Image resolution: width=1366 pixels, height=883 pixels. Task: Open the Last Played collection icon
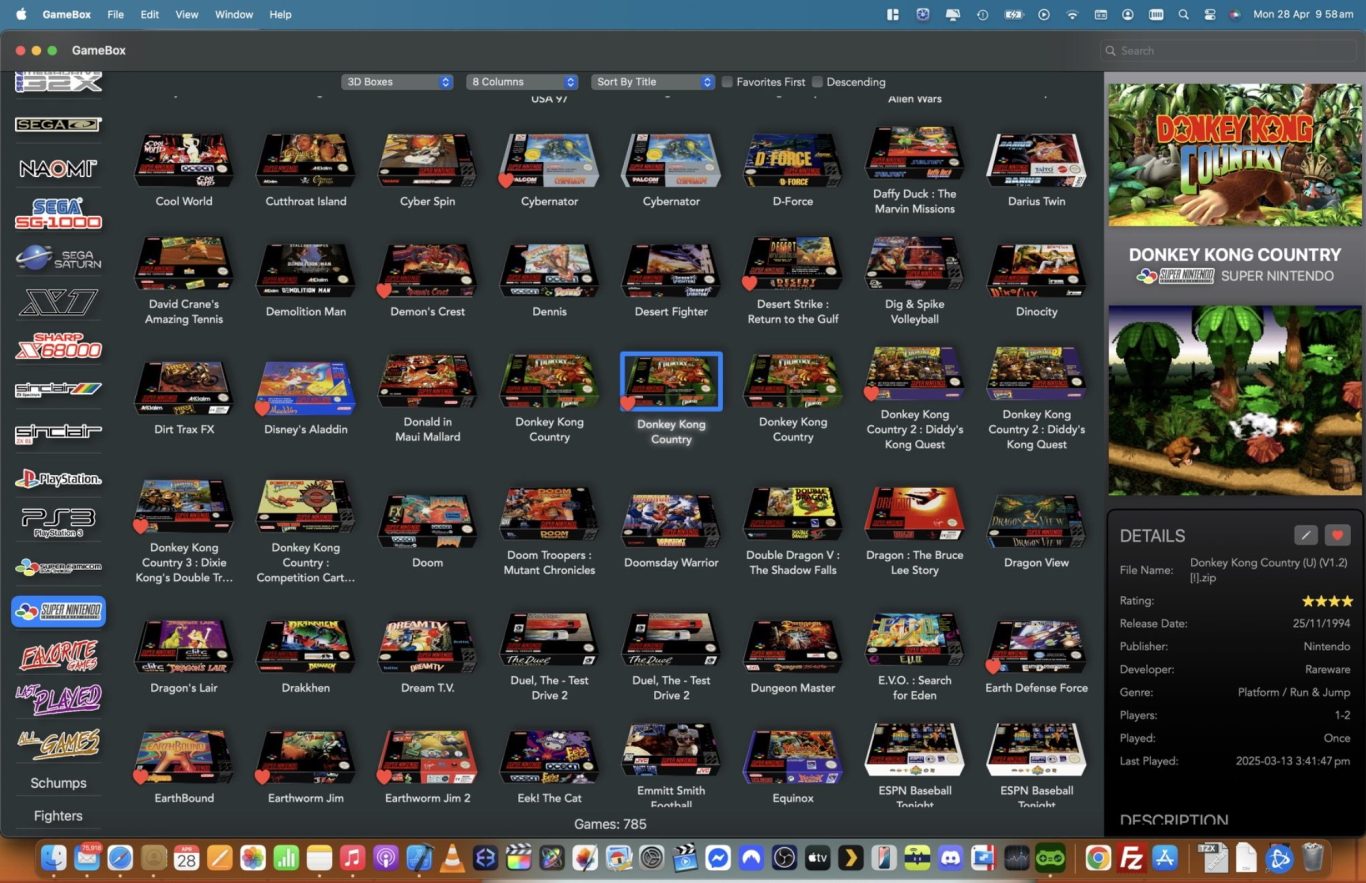click(x=58, y=699)
